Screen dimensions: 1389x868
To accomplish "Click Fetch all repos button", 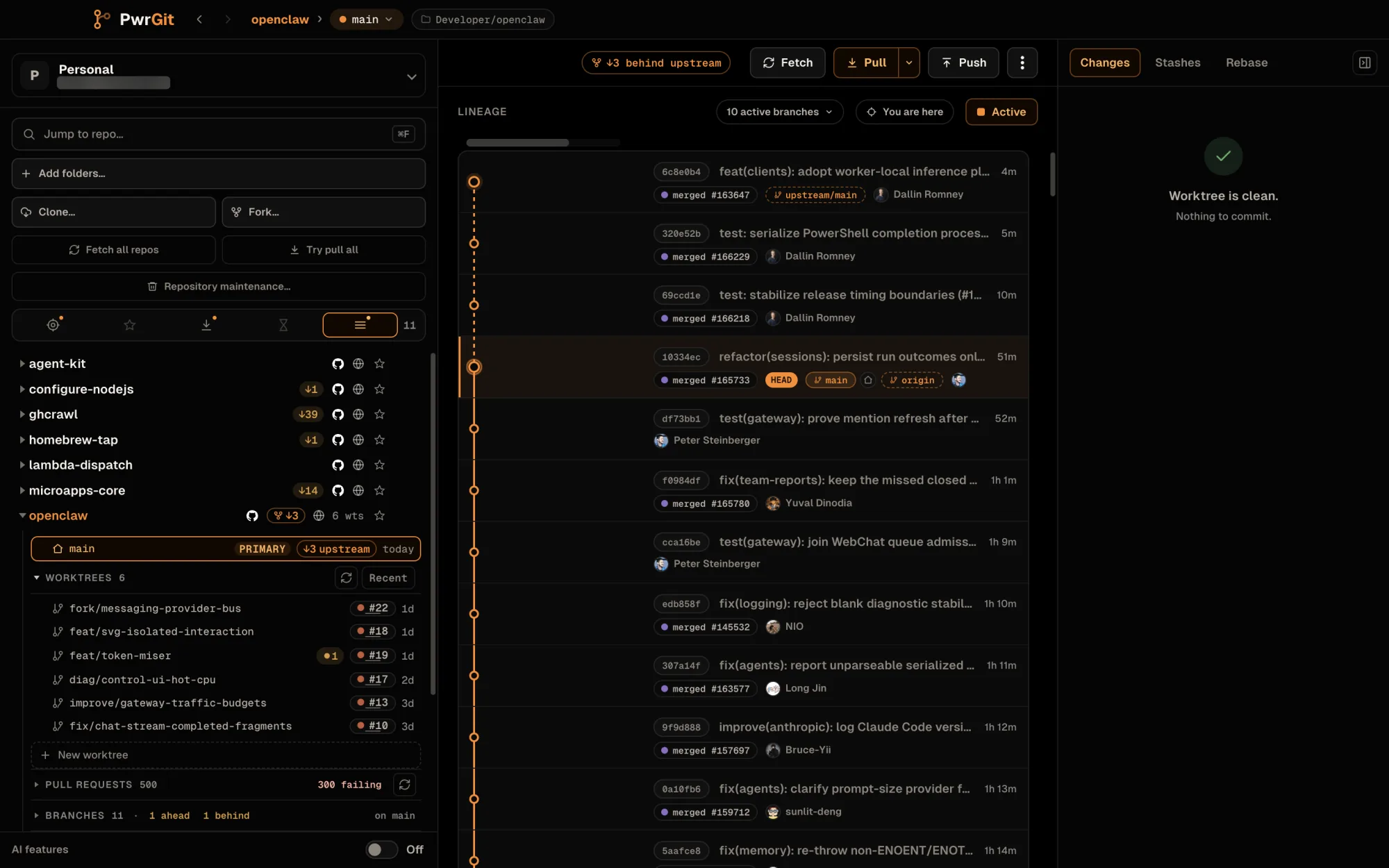I will click(x=113, y=250).
